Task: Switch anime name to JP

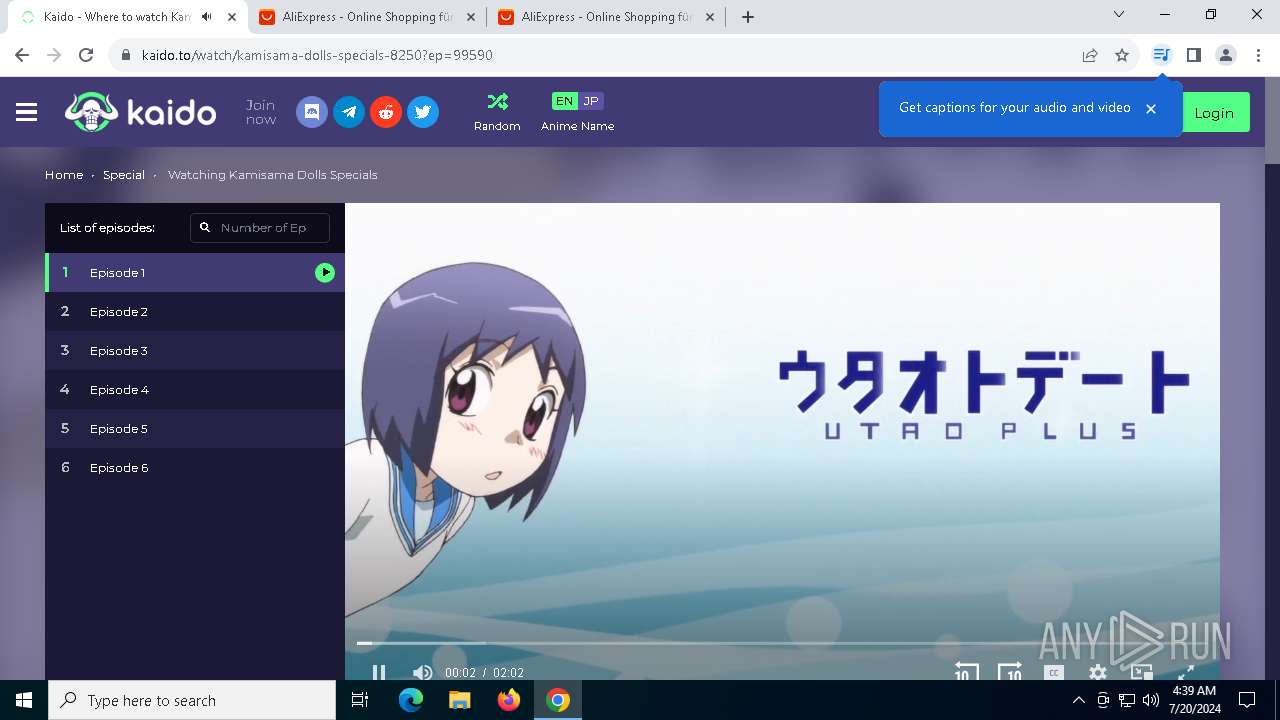Action: point(591,101)
